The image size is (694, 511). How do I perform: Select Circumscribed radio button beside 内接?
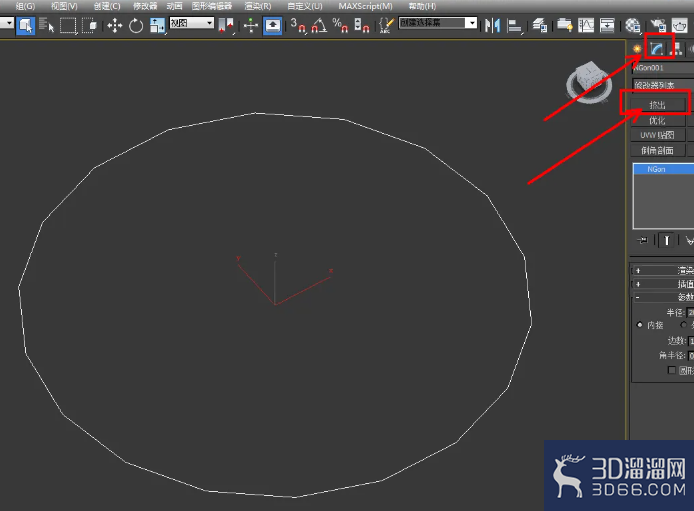684,325
